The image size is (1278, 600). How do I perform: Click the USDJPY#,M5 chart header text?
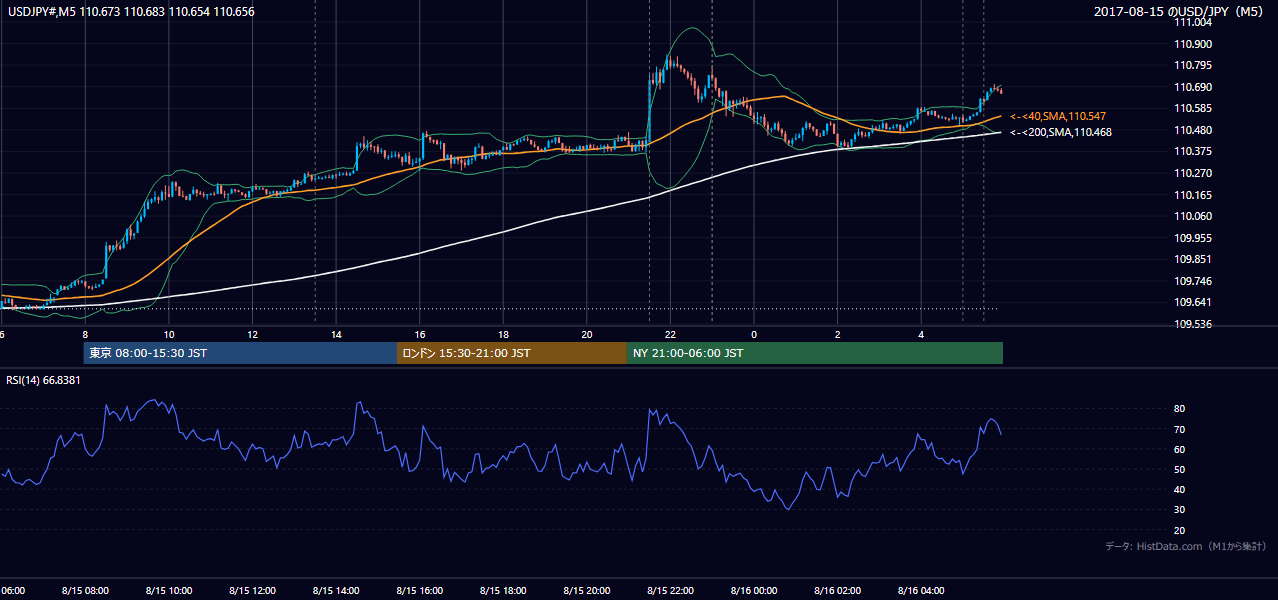click(131, 11)
